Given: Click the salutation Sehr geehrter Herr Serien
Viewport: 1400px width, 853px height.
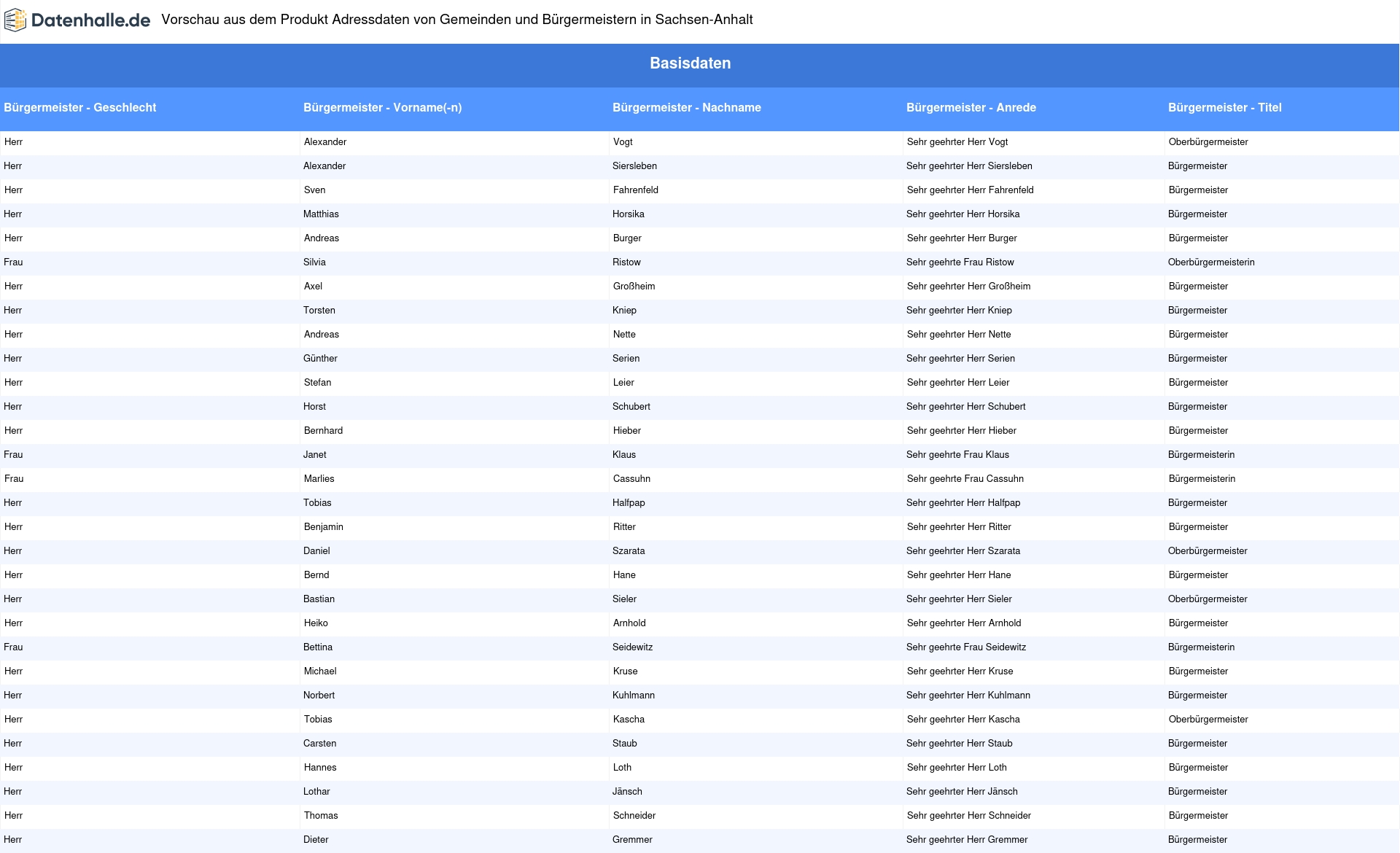Looking at the screenshot, I should [960, 359].
